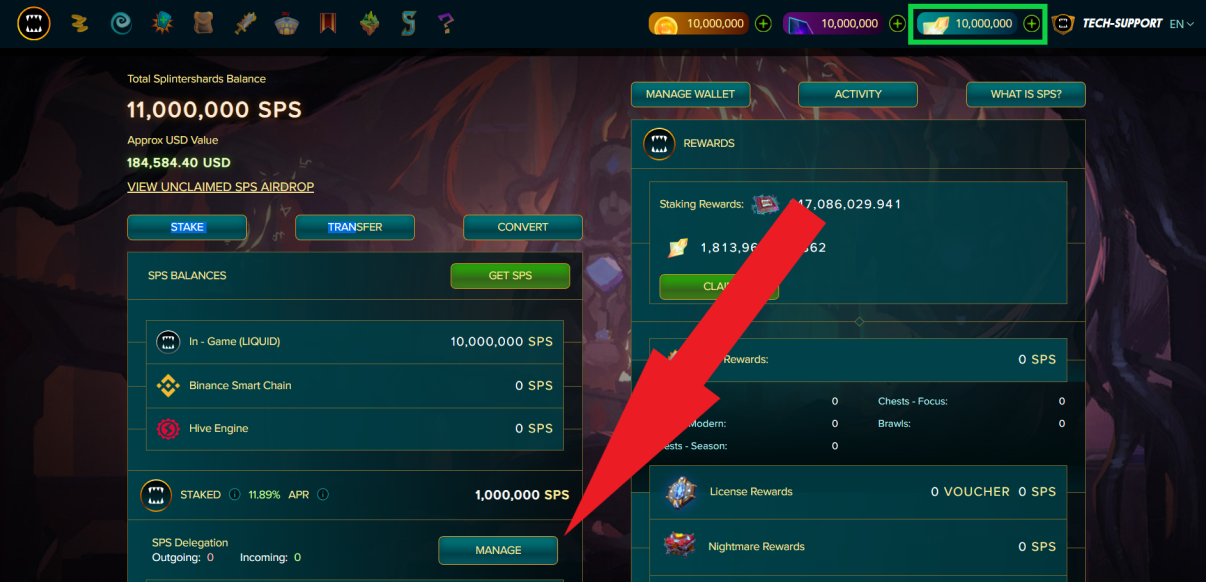Select the sword battle icon in navbar
The width and height of the screenshot is (1206, 582).
point(247,23)
